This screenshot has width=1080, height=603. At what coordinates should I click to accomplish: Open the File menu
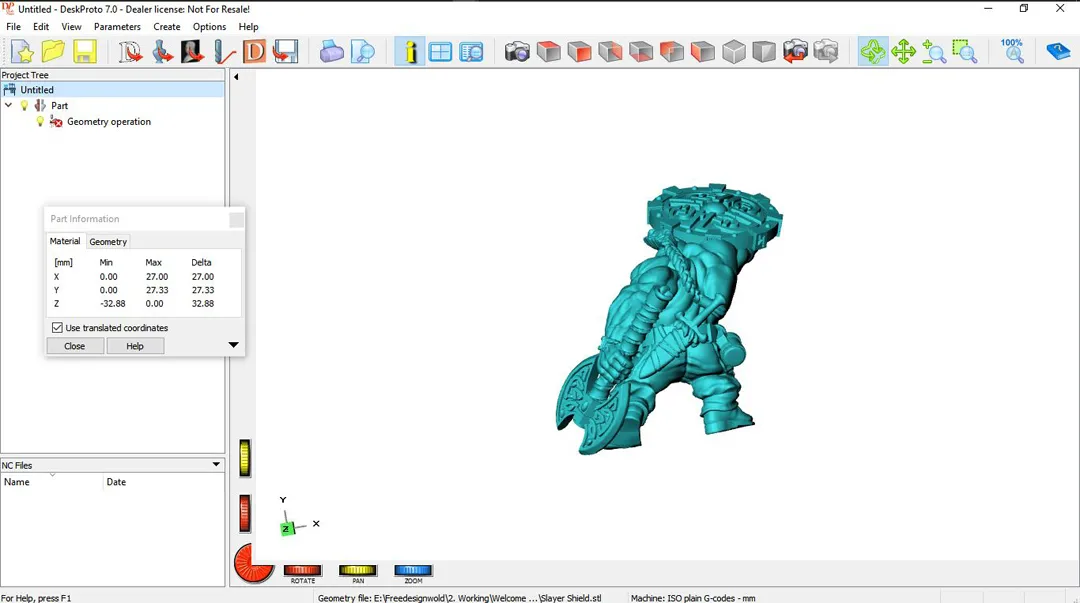[x=14, y=27]
